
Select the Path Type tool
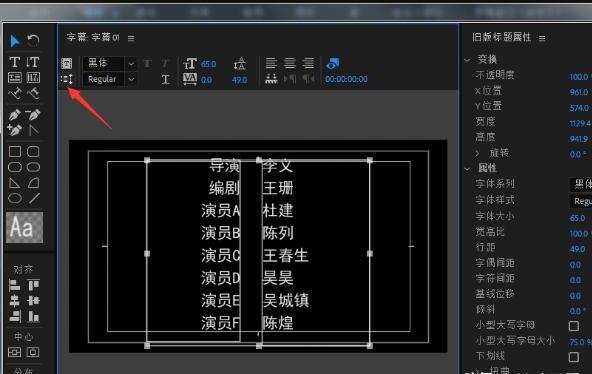tap(15, 93)
